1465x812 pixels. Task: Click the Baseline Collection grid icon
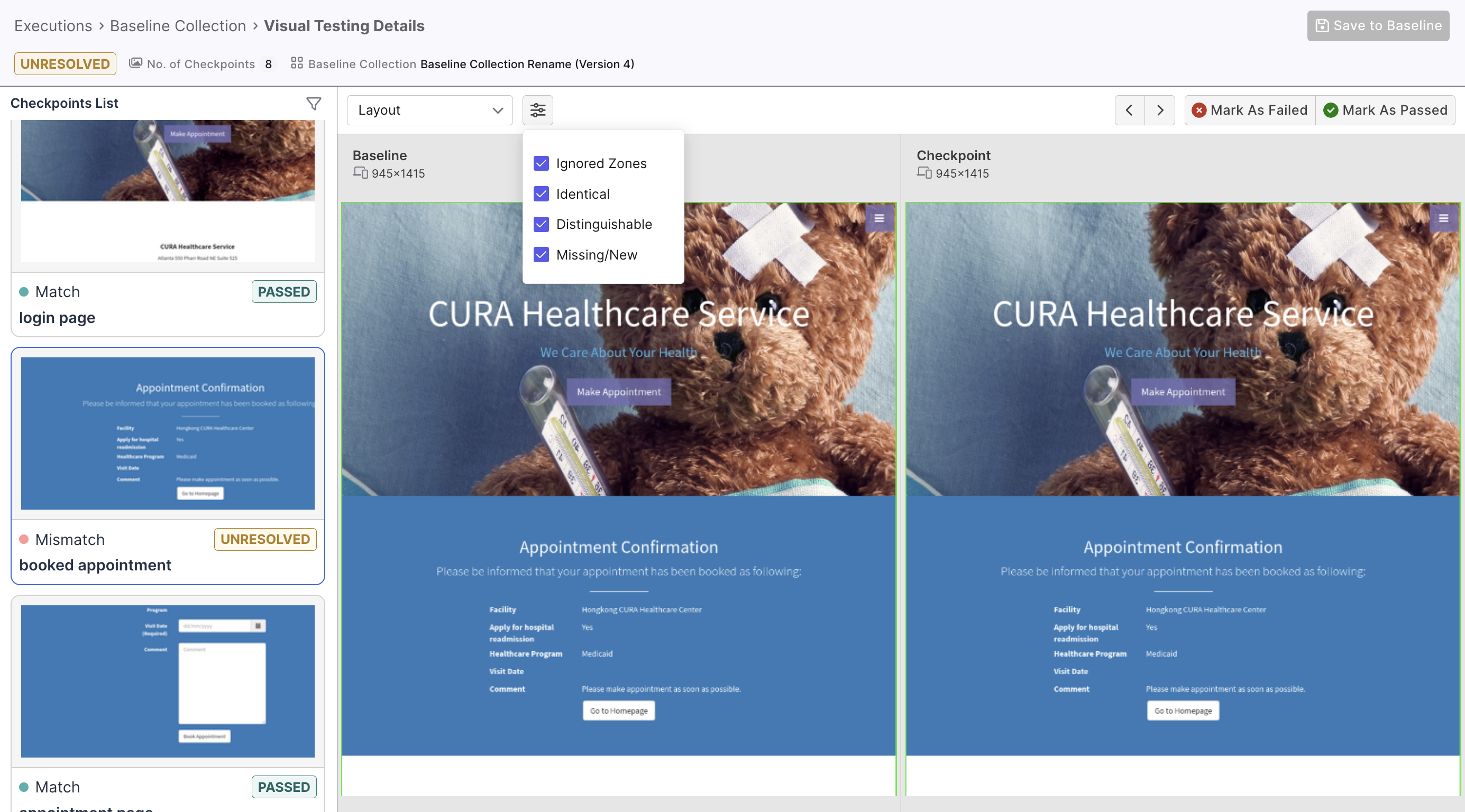(x=296, y=63)
